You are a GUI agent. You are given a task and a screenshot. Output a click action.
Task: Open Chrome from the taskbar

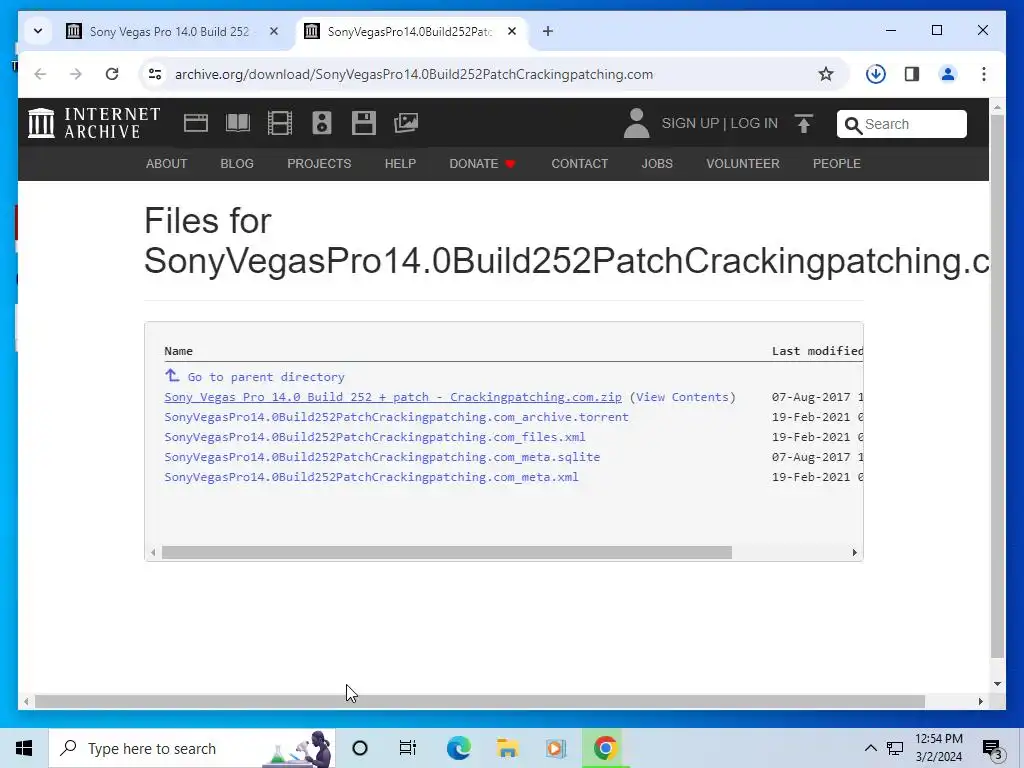(605, 748)
